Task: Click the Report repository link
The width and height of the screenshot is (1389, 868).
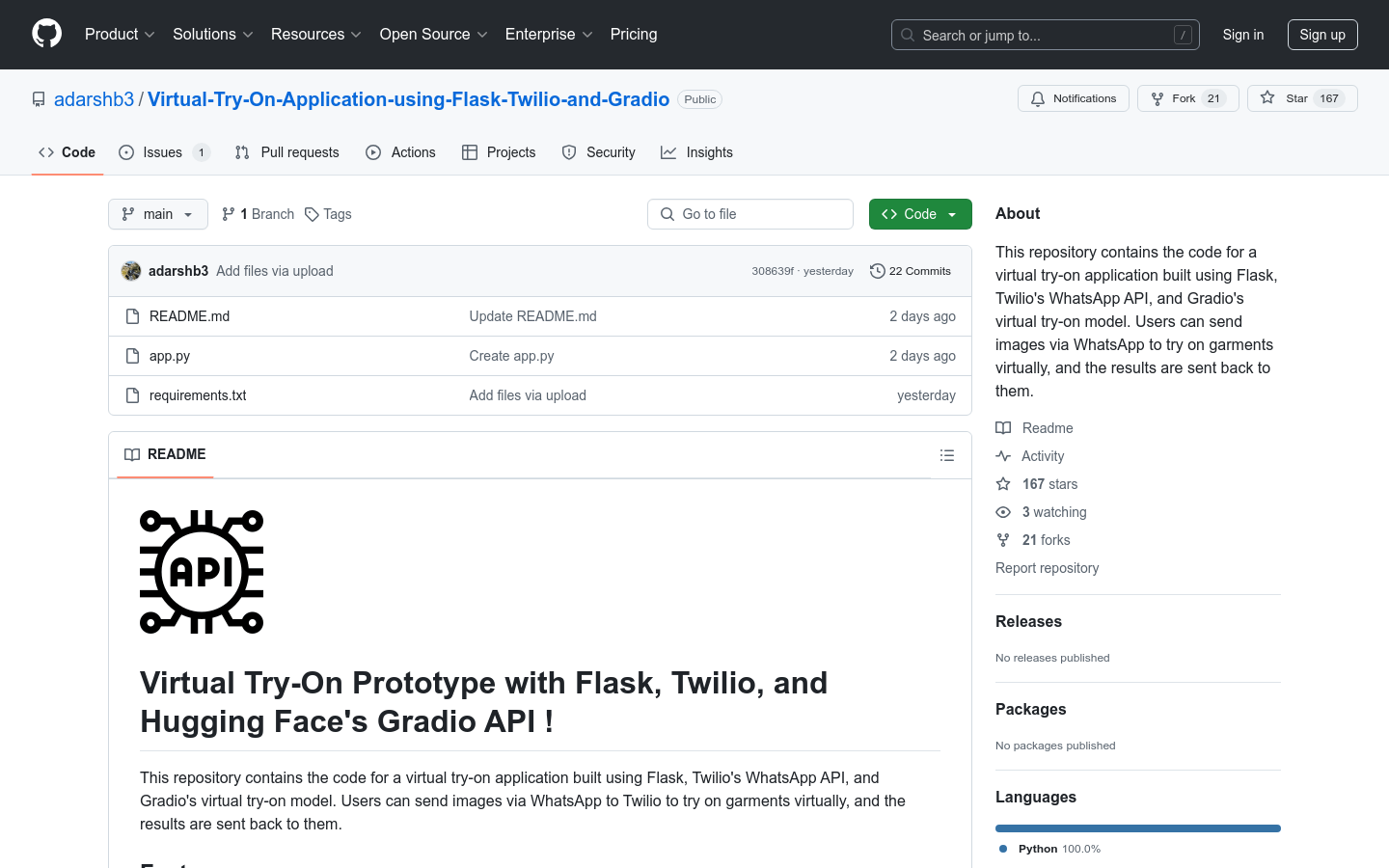Action: coord(1047,568)
